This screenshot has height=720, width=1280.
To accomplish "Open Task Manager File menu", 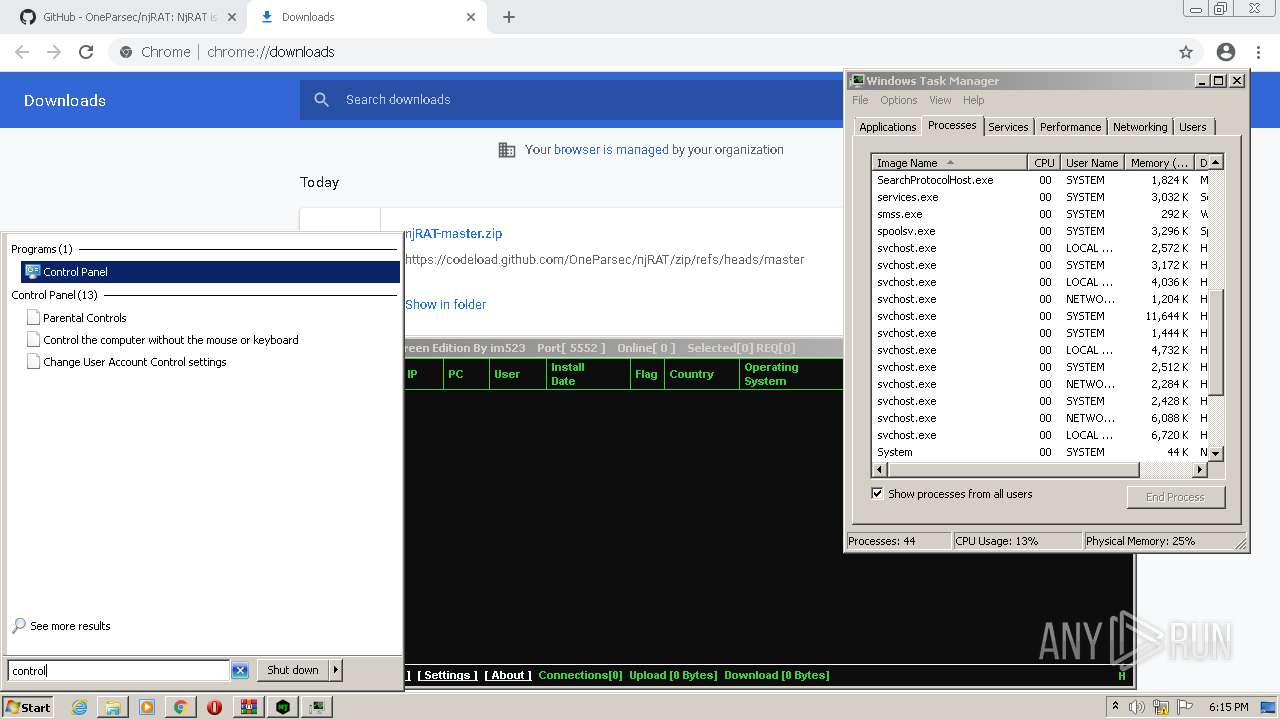I will point(860,100).
